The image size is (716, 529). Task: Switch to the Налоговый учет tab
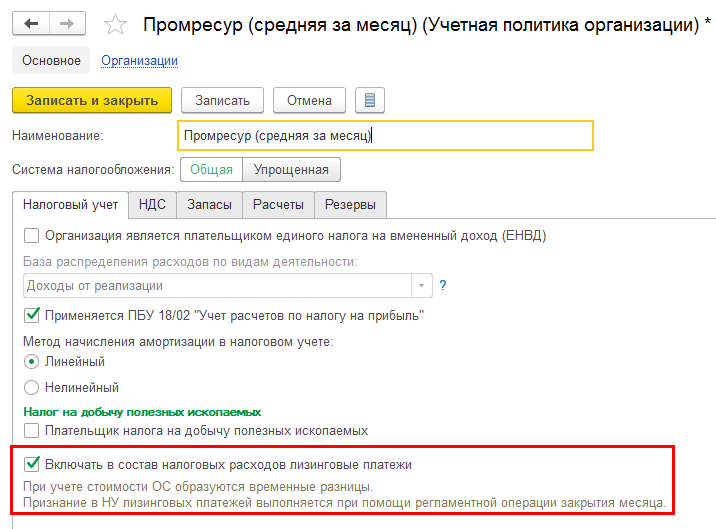point(70,205)
